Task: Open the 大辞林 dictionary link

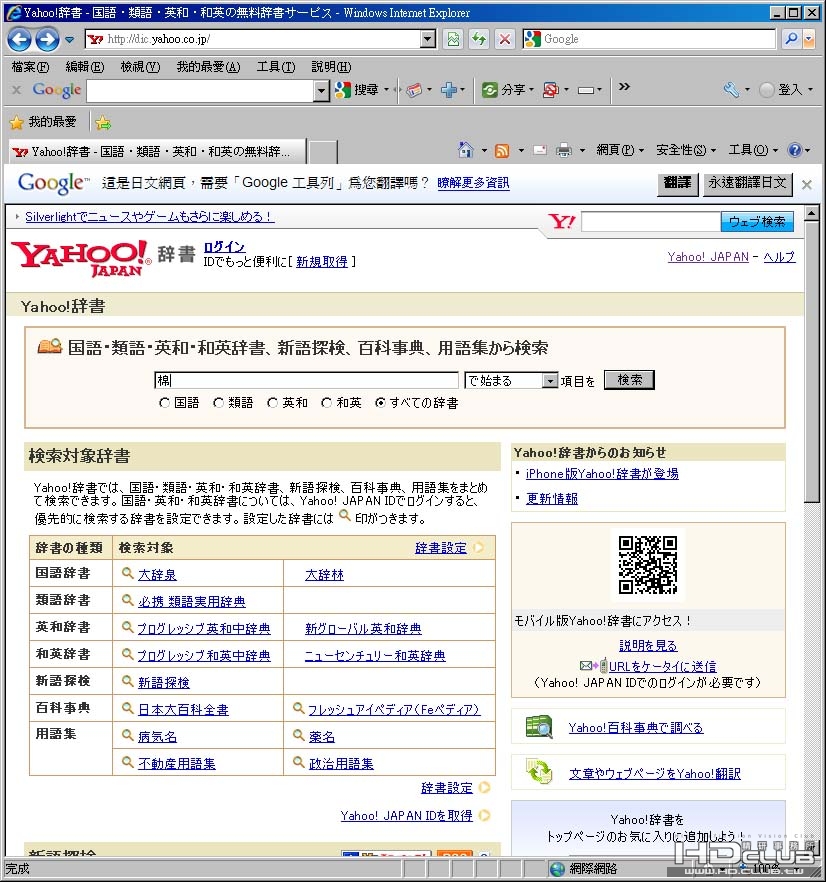Action: pyautogui.click(x=324, y=574)
